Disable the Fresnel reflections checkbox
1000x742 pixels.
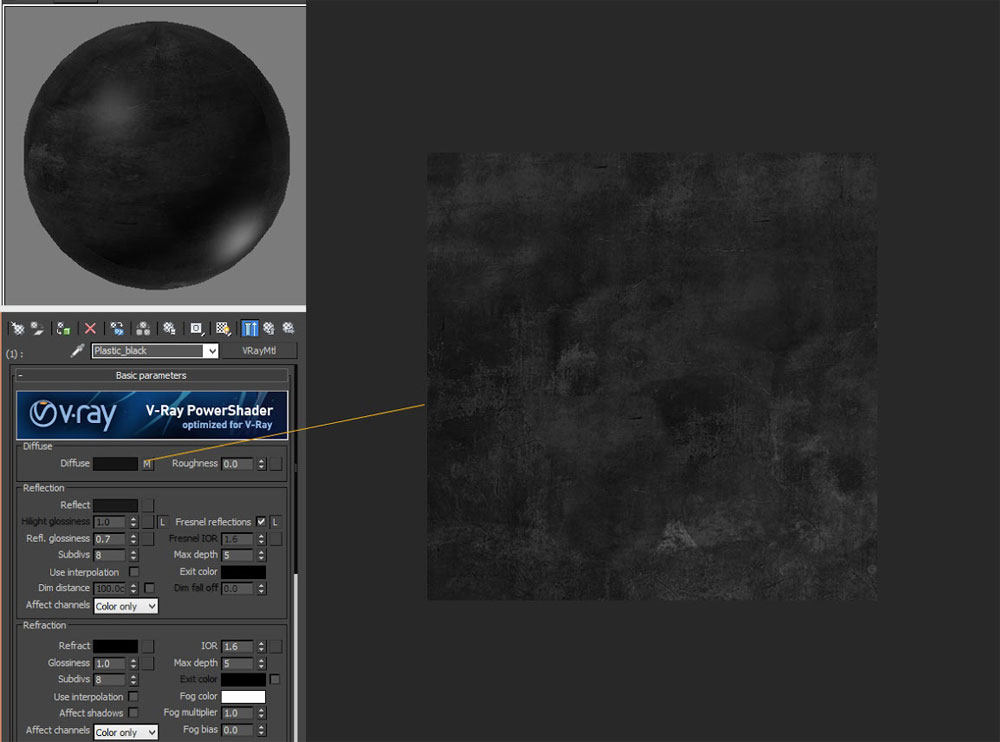coord(261,522)
